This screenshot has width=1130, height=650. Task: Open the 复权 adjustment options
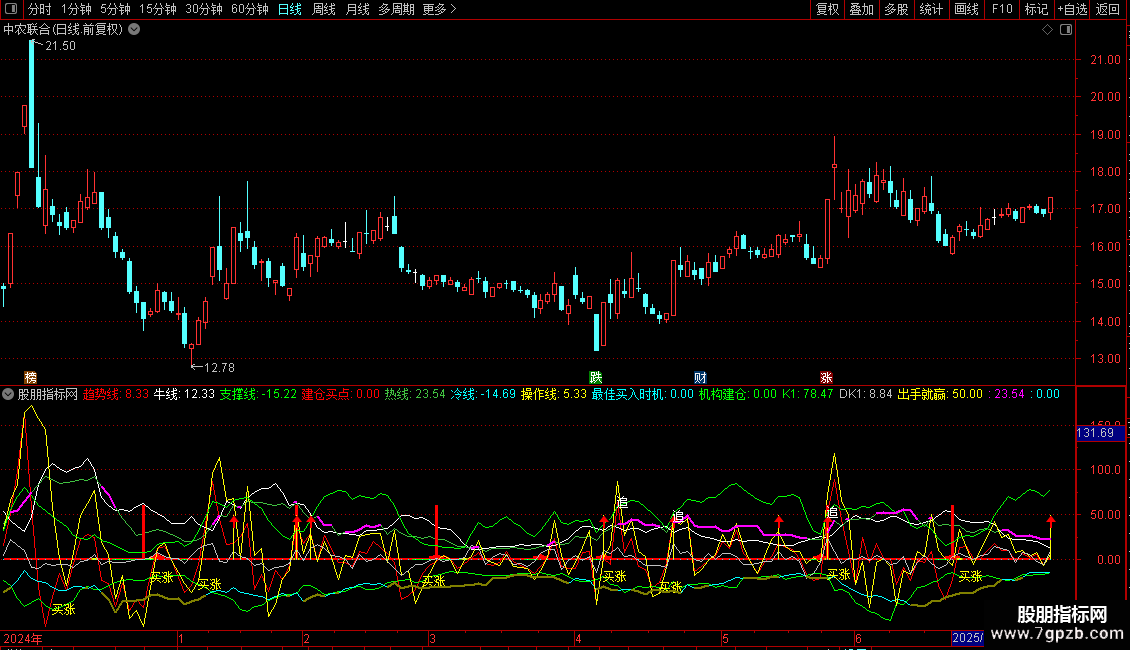(x=827, y=10)
